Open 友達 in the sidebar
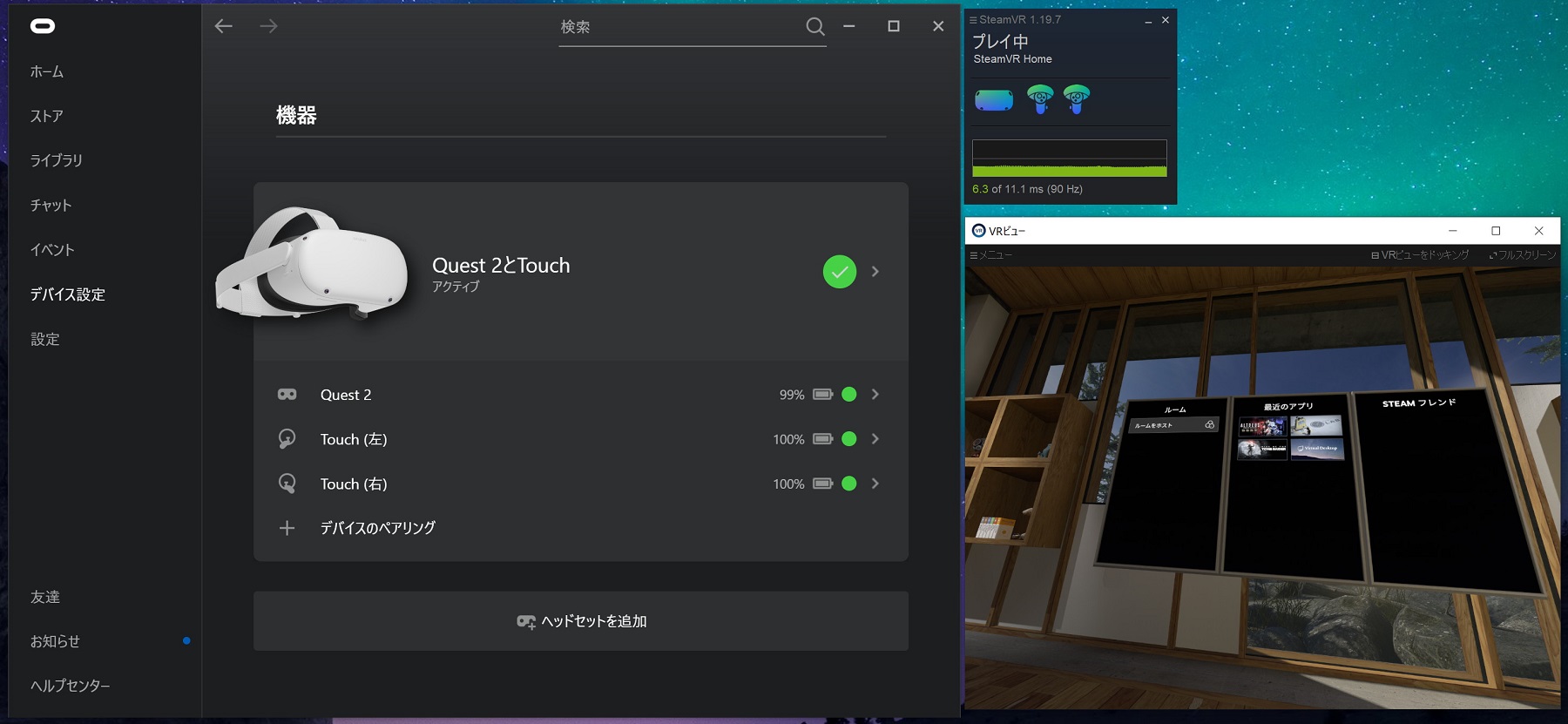 point(45,597)
